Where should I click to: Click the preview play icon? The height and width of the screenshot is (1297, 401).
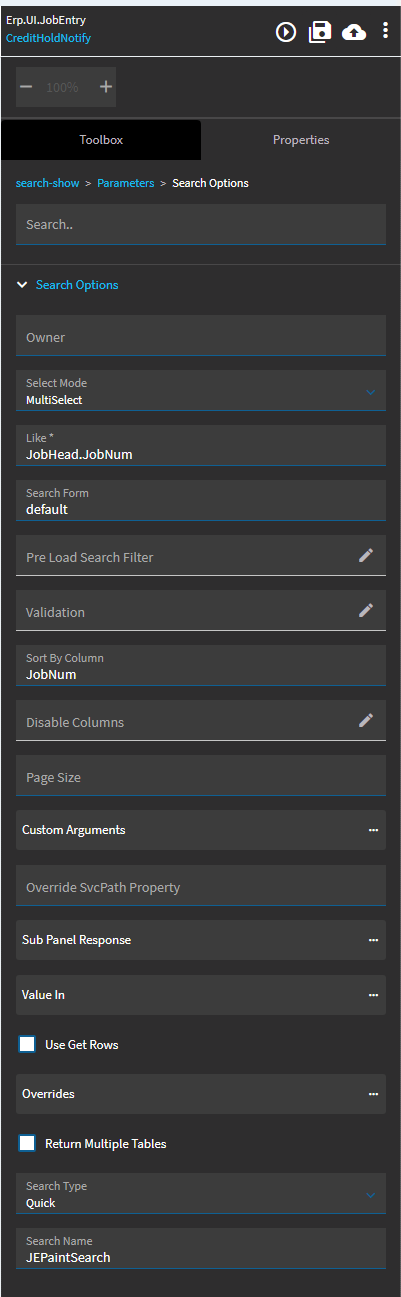pyautogui.click(x=286, y=32)
